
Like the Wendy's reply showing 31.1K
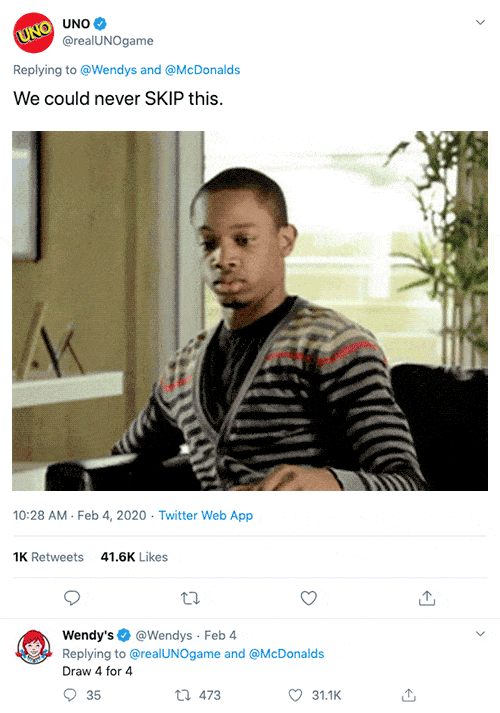[x=295, y=695]
